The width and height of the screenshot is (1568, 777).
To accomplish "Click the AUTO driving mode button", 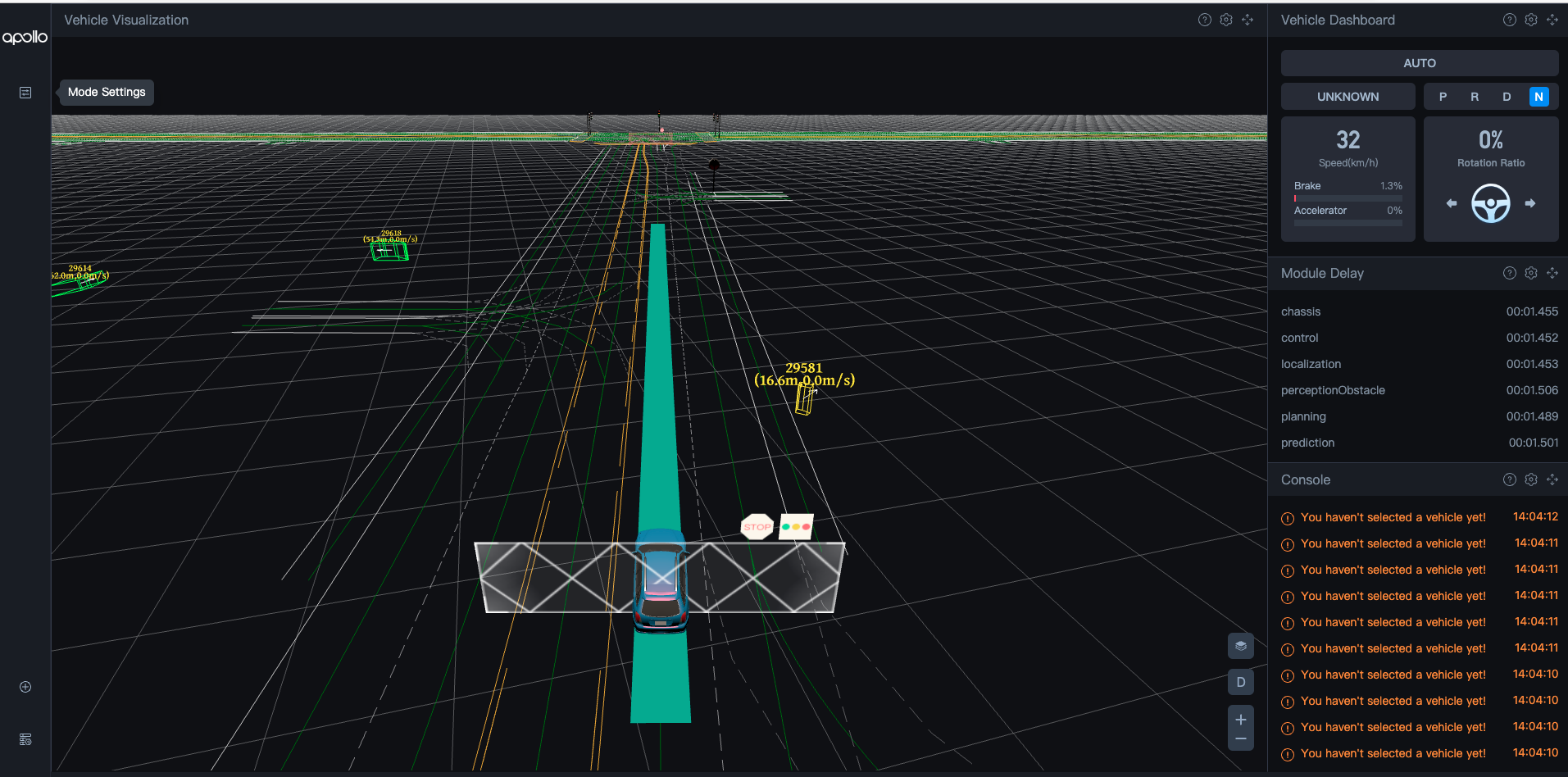I will [x=1420, y=63].
